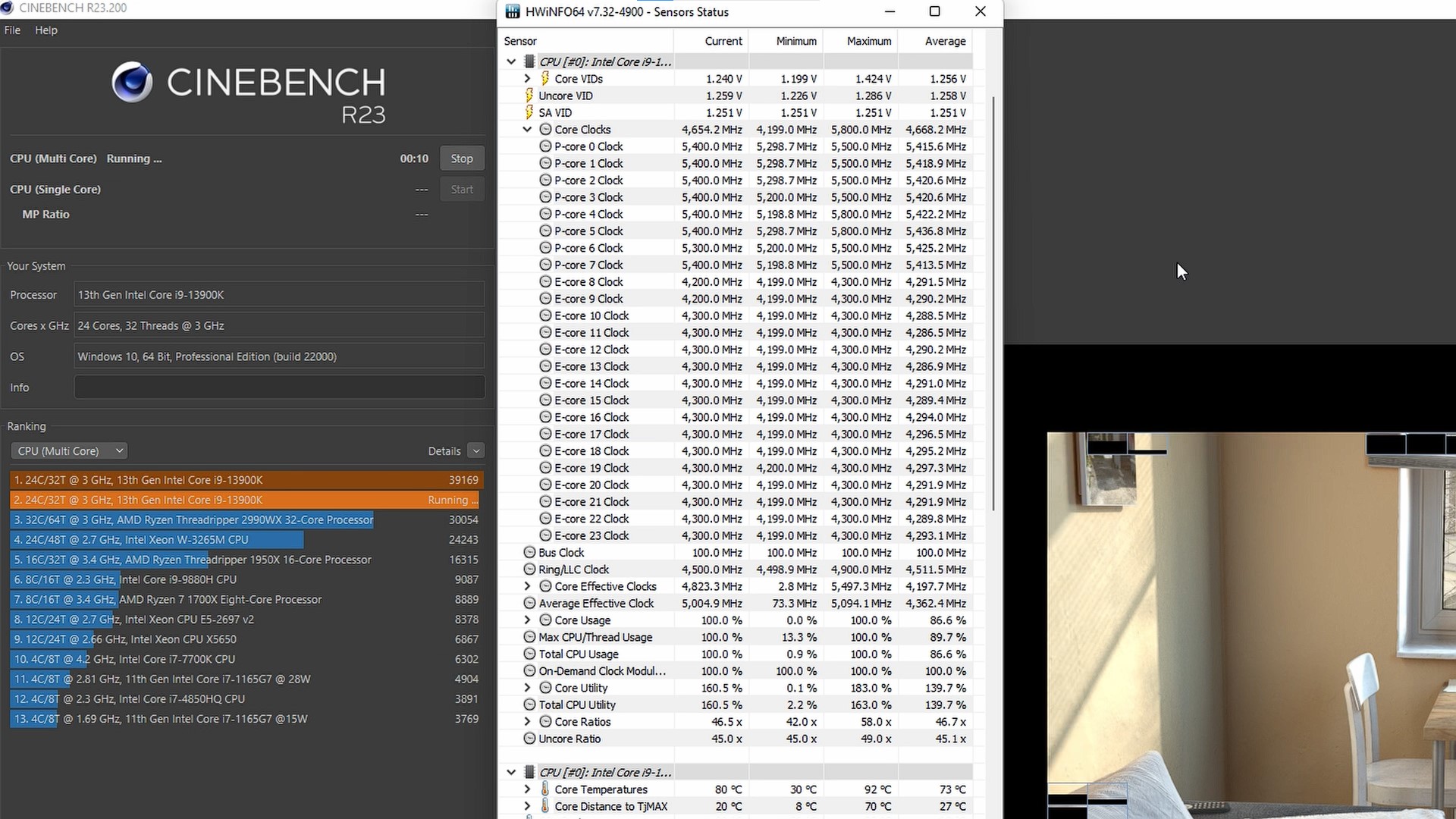
Task: Click the thermometer icon beside Core Distance to TjMAX
Action: tap(544, 806)
